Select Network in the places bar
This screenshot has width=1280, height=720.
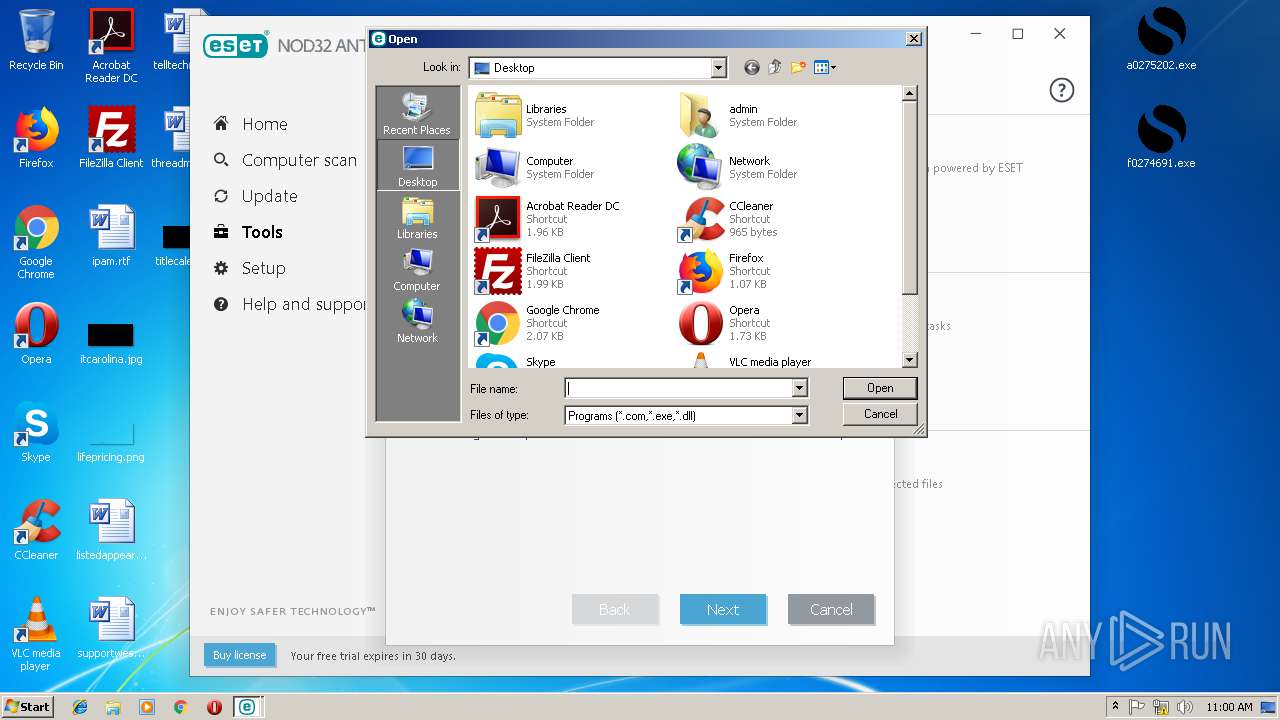click(417, 321)
